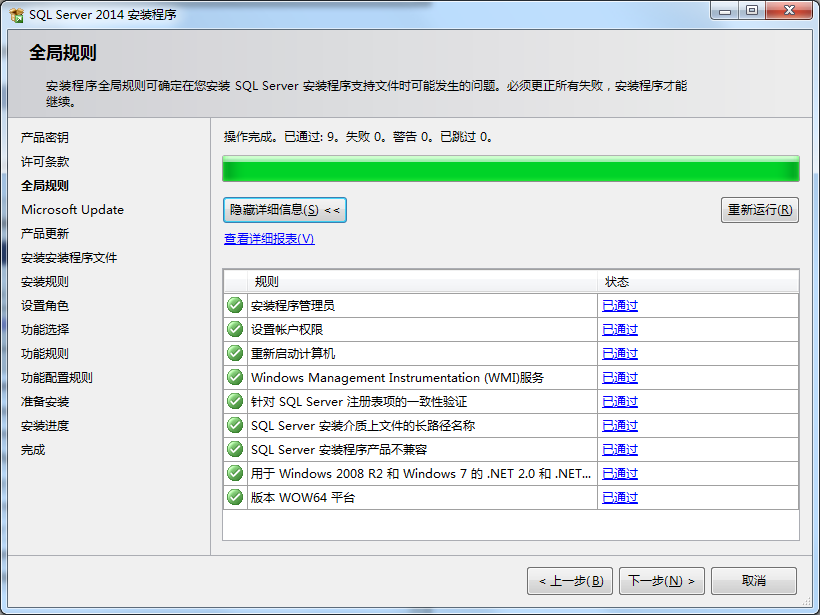
Task: Click rule 针对 SQL Server 注册表项的一致性验证
Action: tap(359, 402)
